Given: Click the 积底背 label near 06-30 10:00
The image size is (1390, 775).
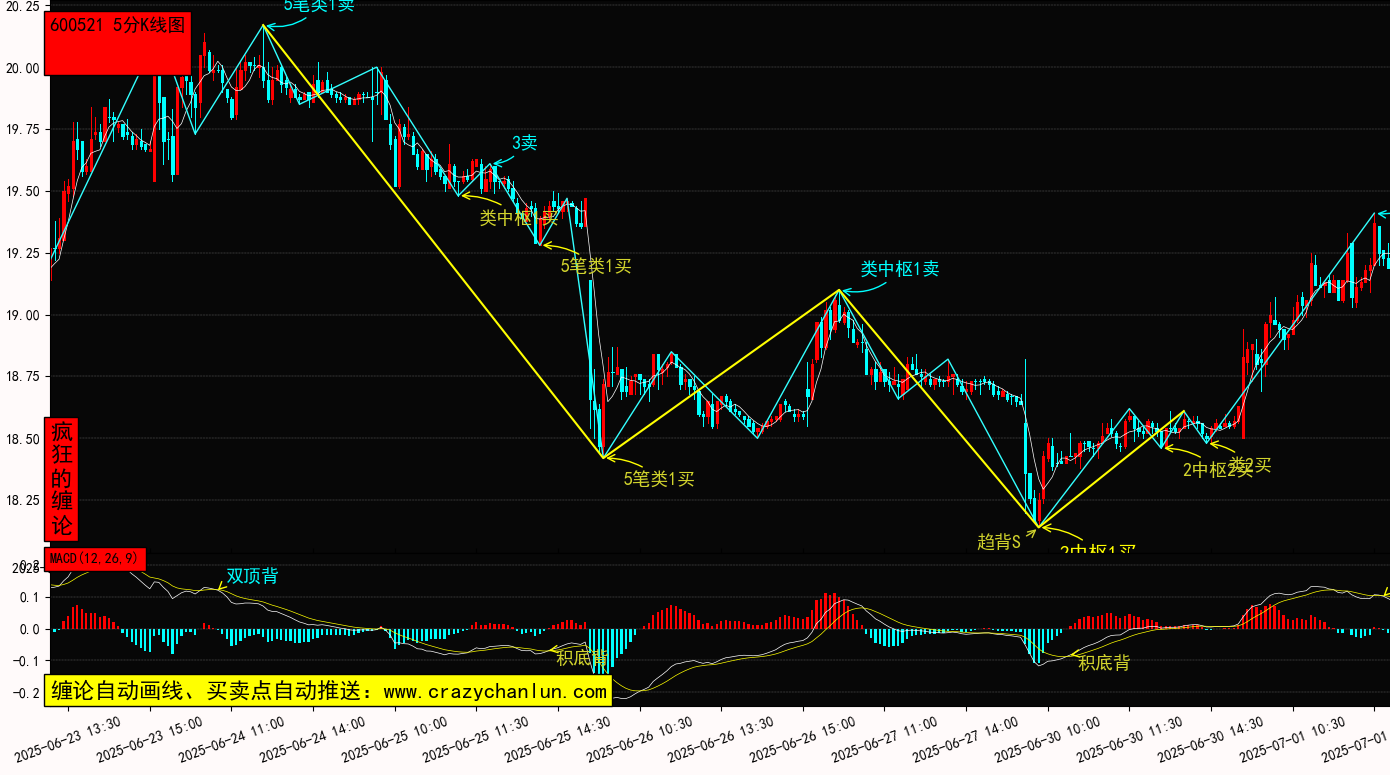Looking at the screenshot, I should (1104, 662).
